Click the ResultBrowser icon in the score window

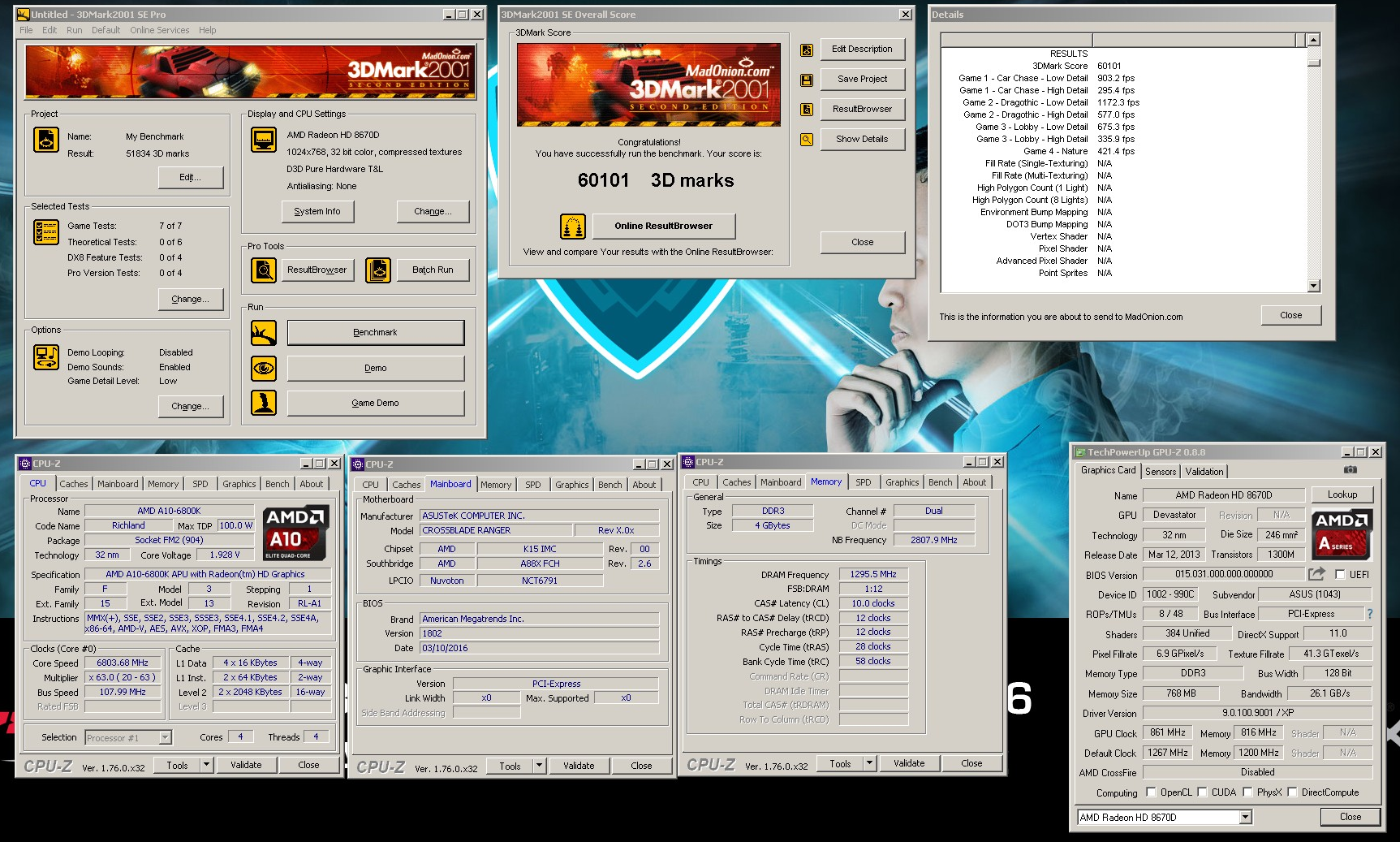coord(807,110)
